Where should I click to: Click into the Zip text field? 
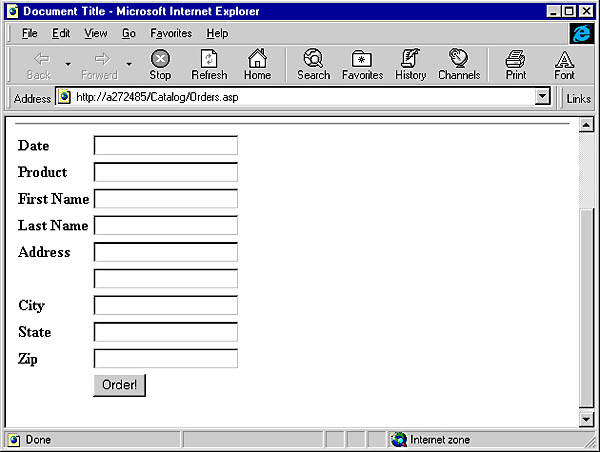[x=165, y=358]
